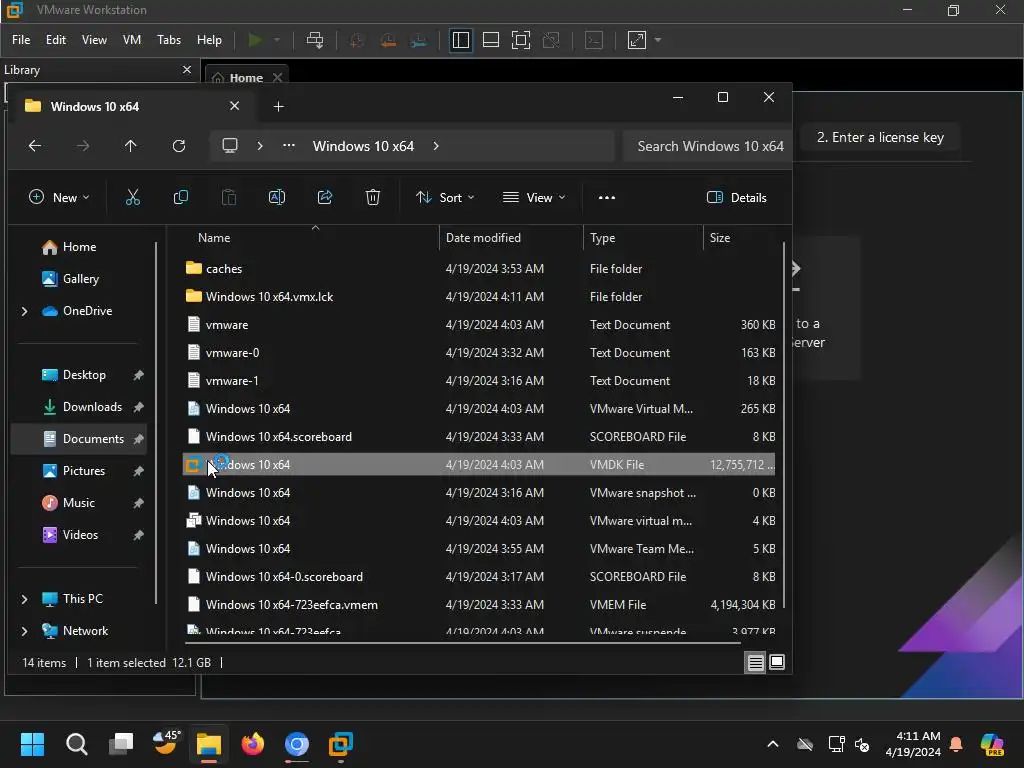Show hidden system tray icons chevron
1024x768 pixels.
point(773,743)
